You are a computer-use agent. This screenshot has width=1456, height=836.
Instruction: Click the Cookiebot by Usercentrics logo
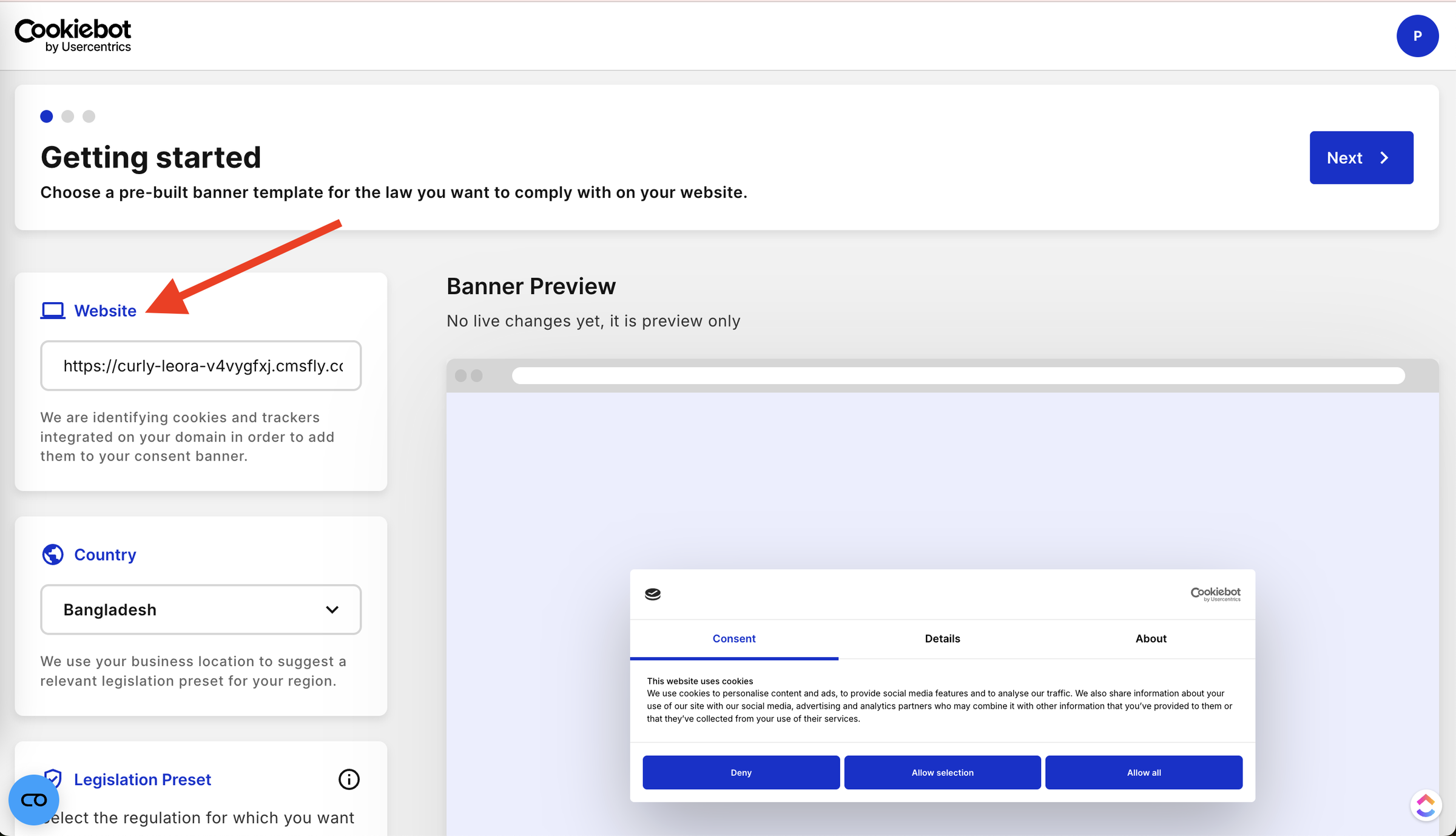point(73,35)
